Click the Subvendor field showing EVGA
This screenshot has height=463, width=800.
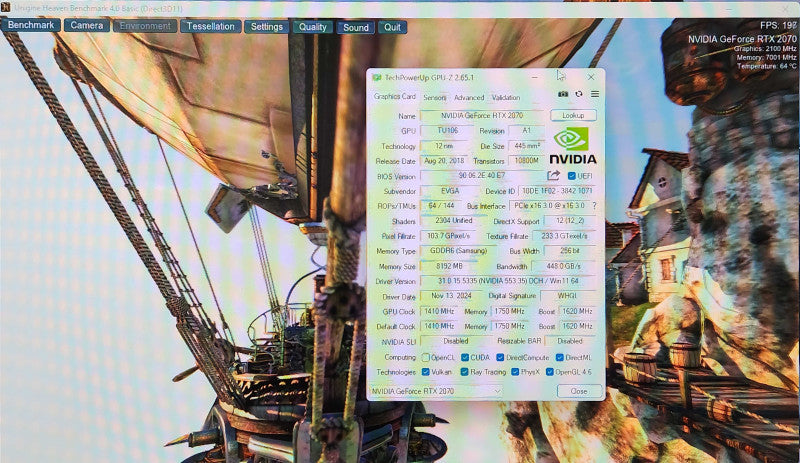click(x=449, y=191)
